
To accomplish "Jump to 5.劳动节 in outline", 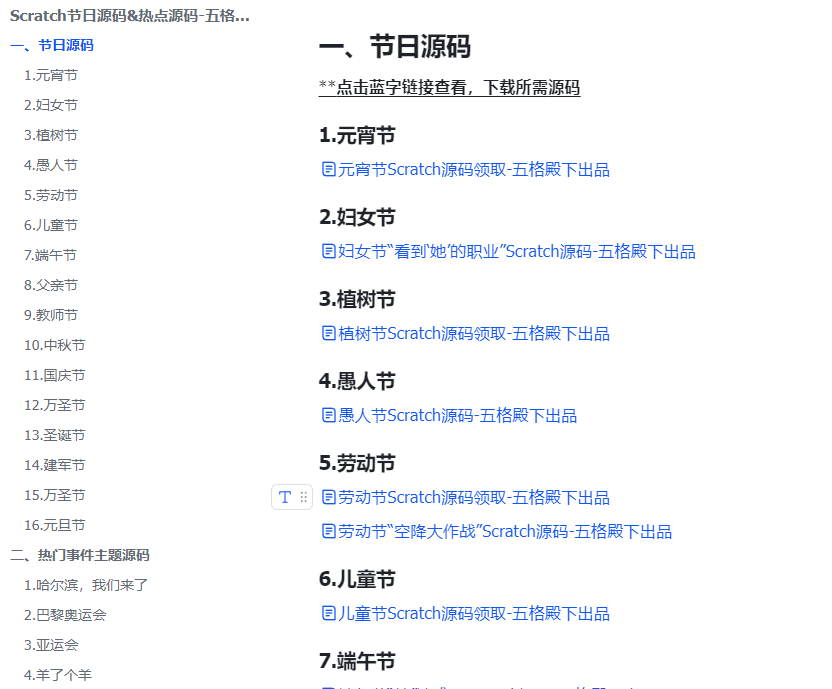I will coord(51,195).
